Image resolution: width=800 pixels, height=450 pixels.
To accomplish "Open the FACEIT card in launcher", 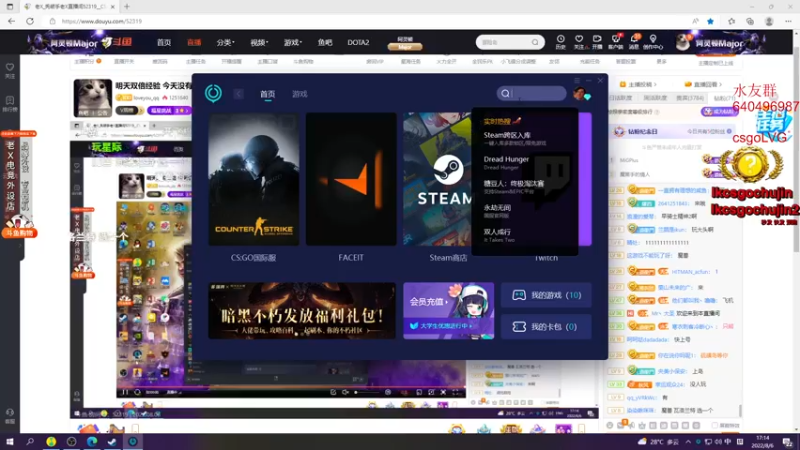I will pos(351,179).
